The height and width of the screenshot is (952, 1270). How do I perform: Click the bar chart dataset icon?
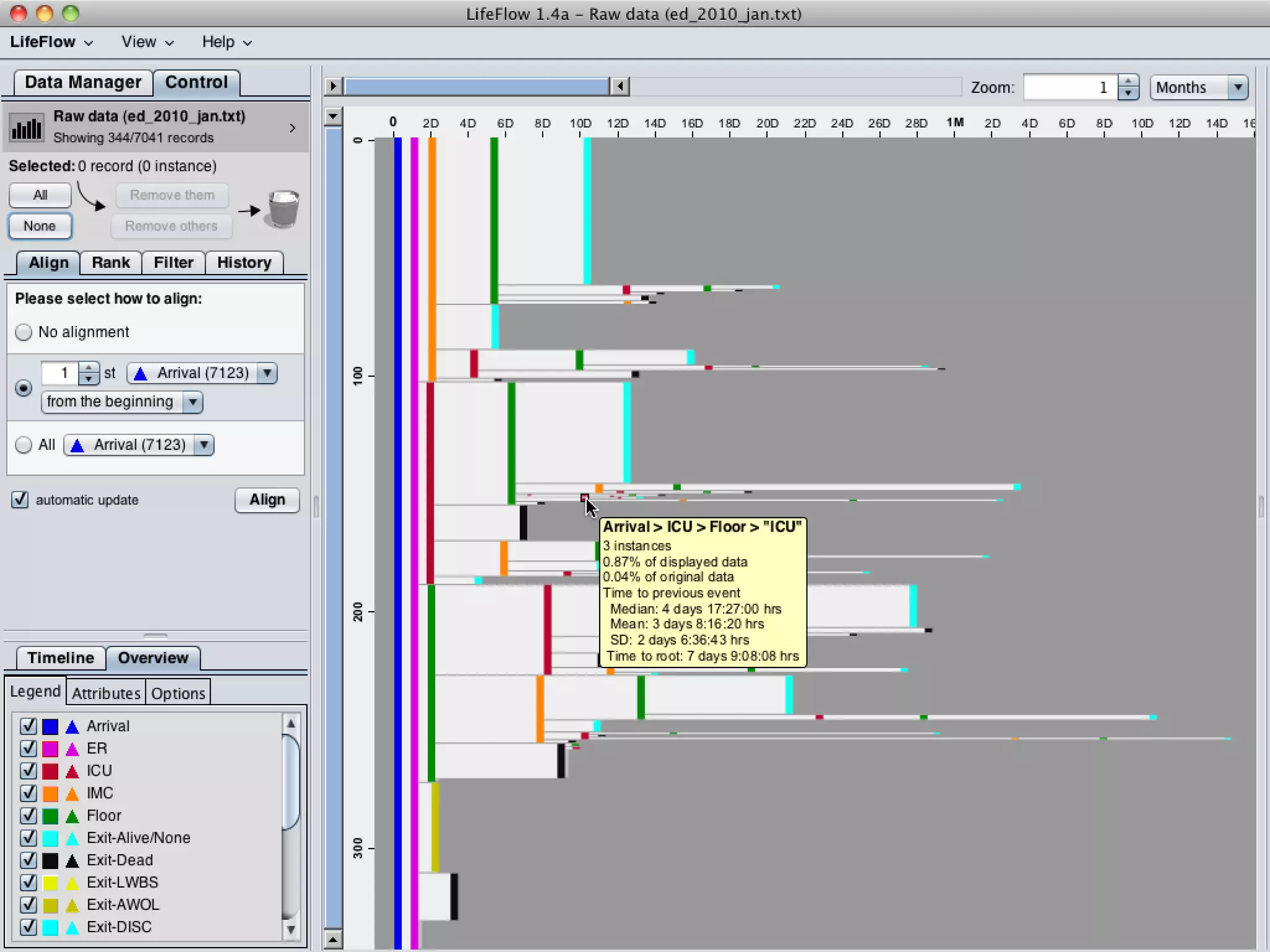[x=27, y=128]
